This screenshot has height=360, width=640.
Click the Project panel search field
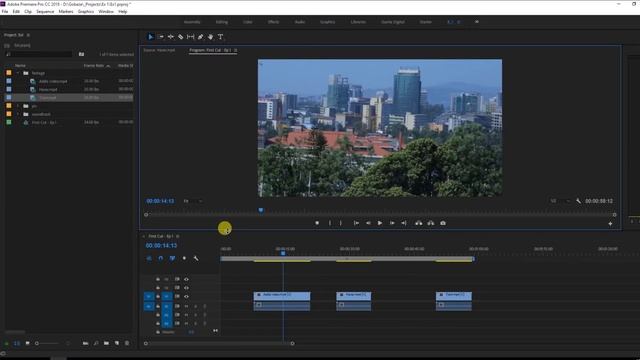click(39, 54)
